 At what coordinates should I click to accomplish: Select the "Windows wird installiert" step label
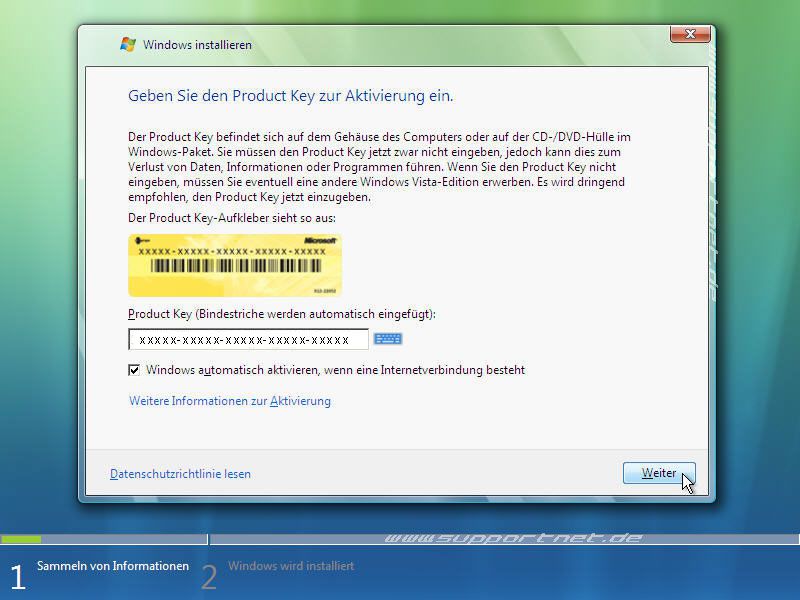coord(291,566)
